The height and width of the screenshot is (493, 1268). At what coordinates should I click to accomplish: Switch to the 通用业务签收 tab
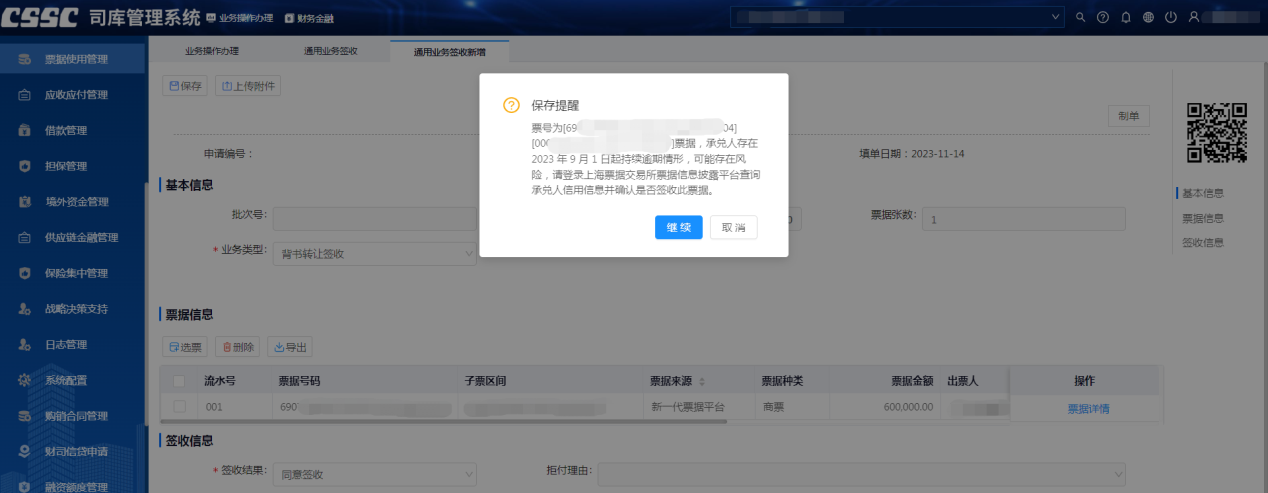tap(330, 50)
